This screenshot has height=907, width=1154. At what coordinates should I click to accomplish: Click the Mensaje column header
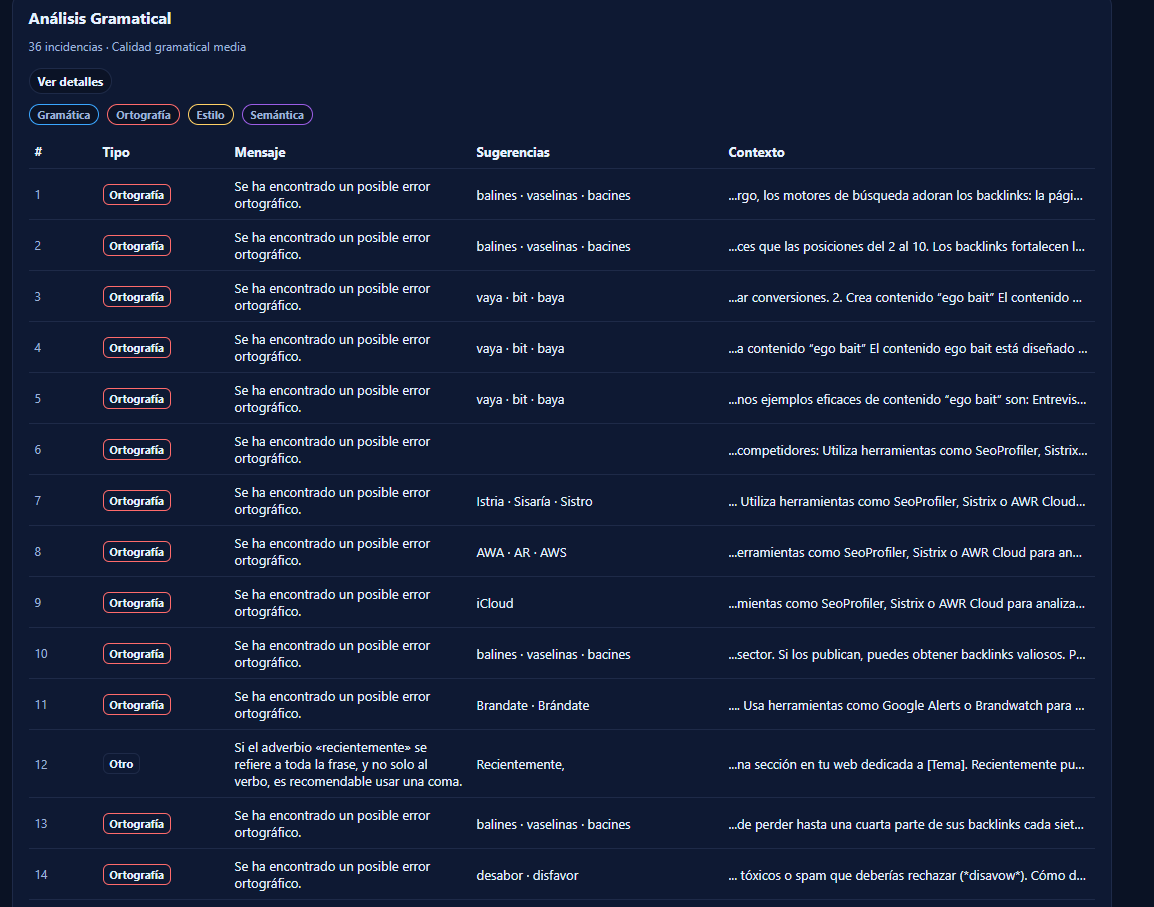[260, 152]
